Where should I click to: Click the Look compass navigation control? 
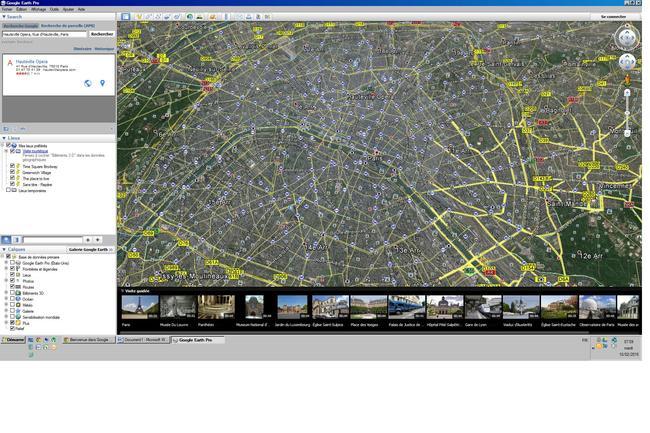[x=627, y=38]
